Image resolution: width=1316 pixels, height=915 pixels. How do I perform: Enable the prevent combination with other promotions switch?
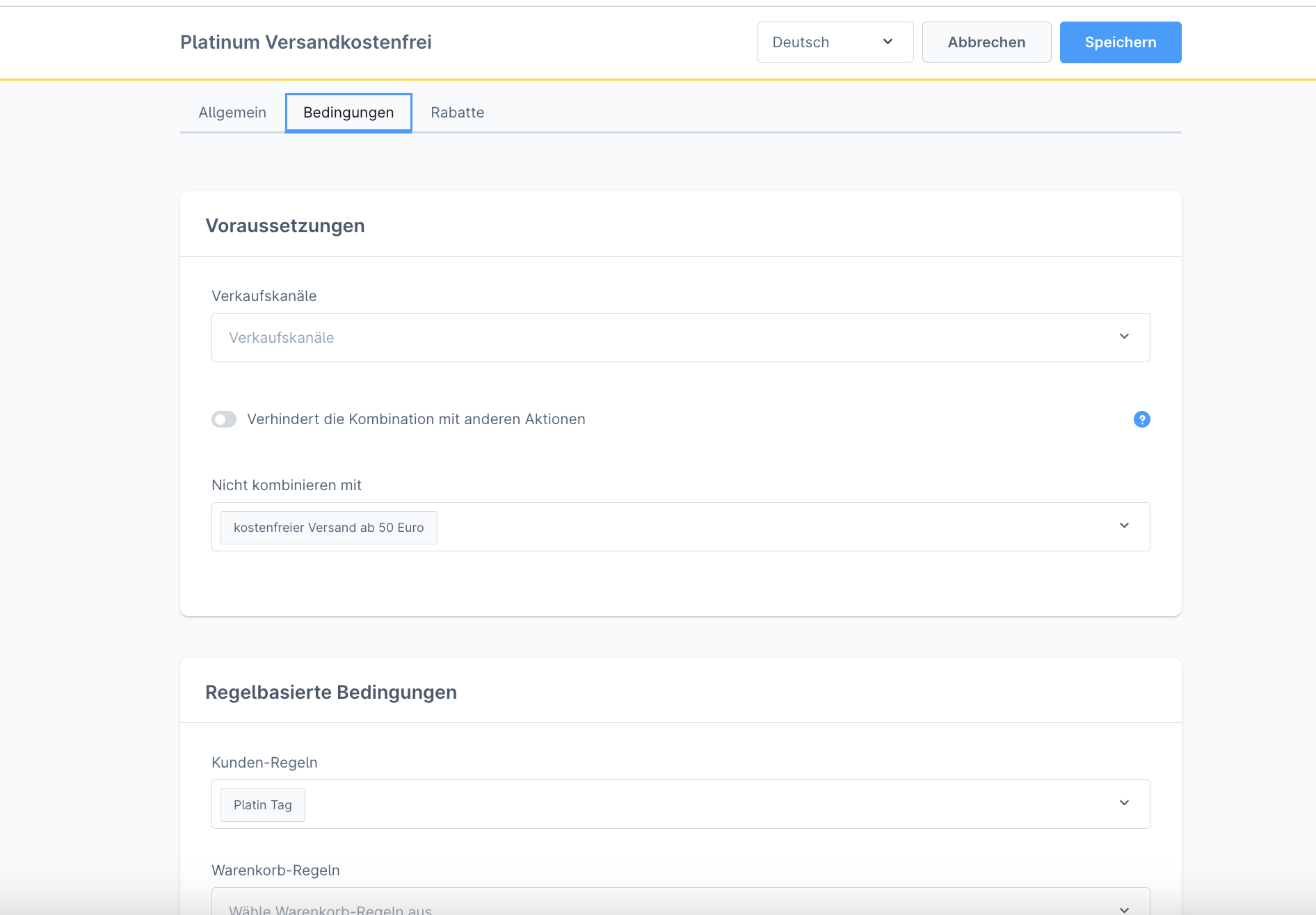coord(224,419)
